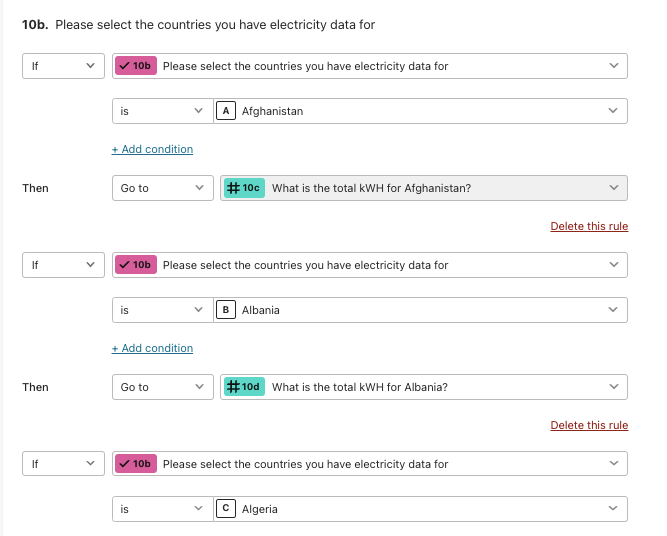
Task: Click the letter B badge beside Albania
Action: [x=226, y=310]
